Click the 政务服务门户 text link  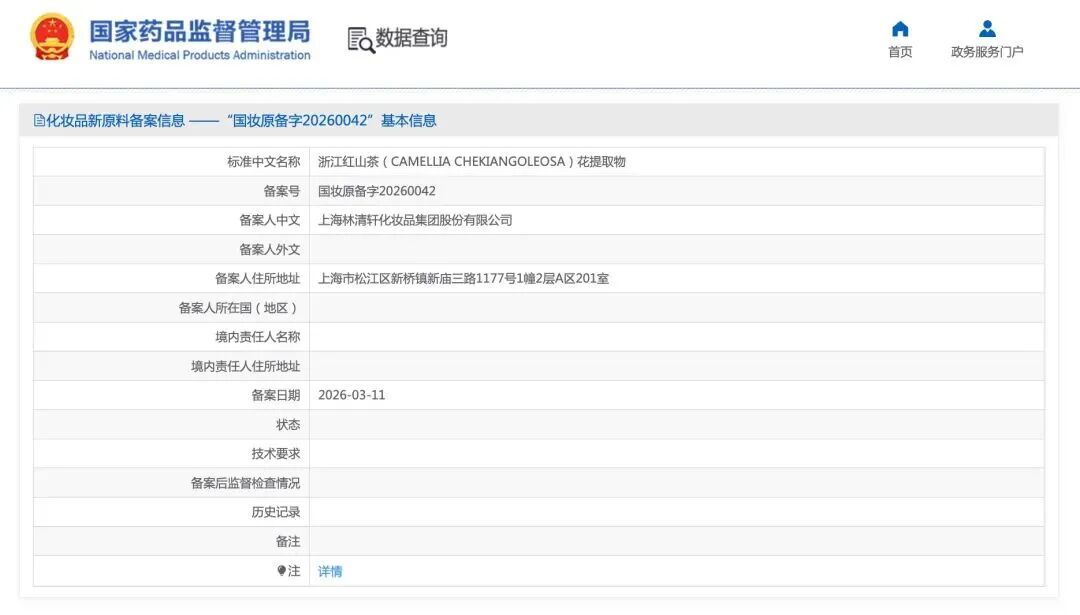(986, 50)
